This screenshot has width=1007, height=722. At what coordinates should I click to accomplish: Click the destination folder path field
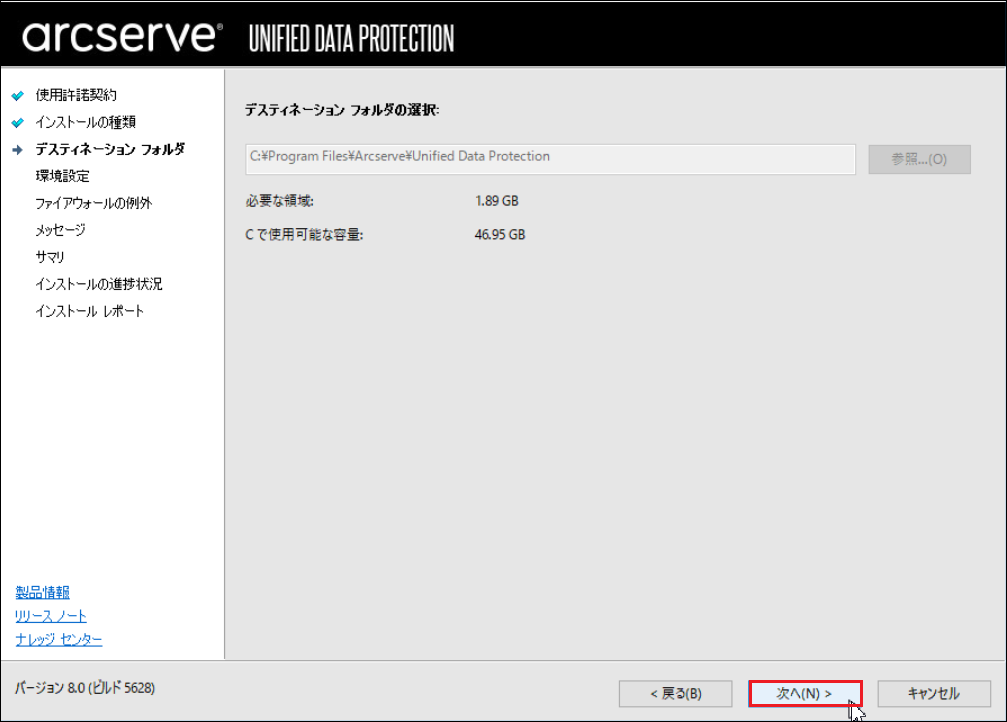pyautogui.click(x=550, y=159)
